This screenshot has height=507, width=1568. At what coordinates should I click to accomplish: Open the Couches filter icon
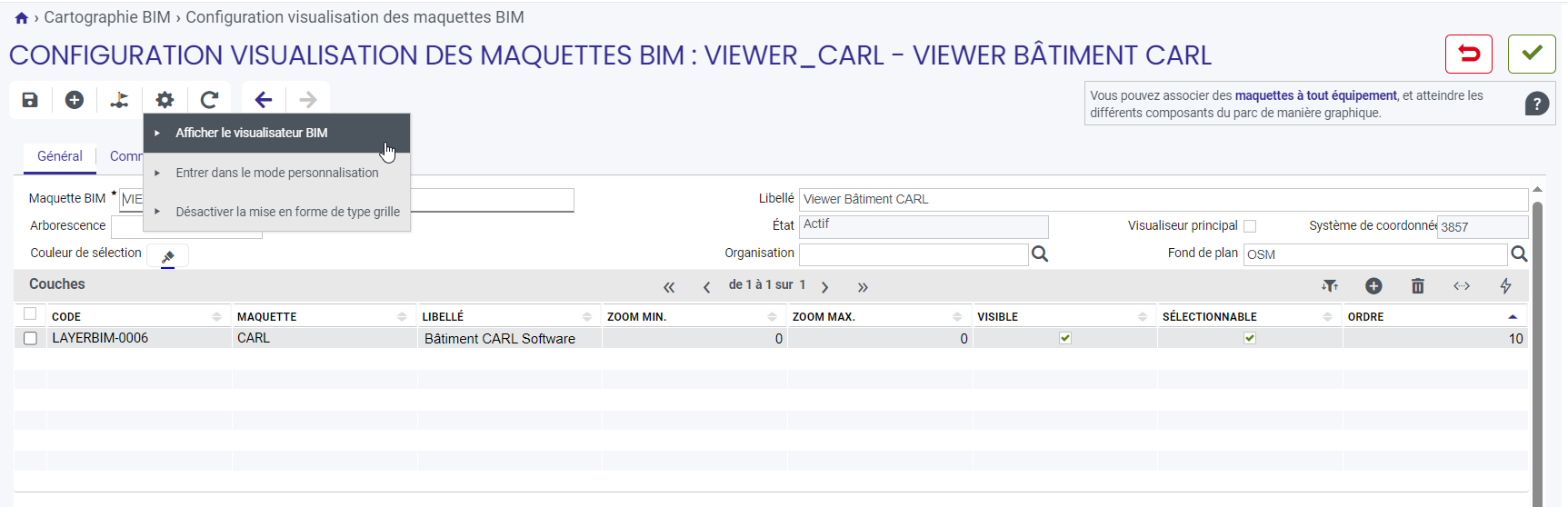click(1330, 286)
